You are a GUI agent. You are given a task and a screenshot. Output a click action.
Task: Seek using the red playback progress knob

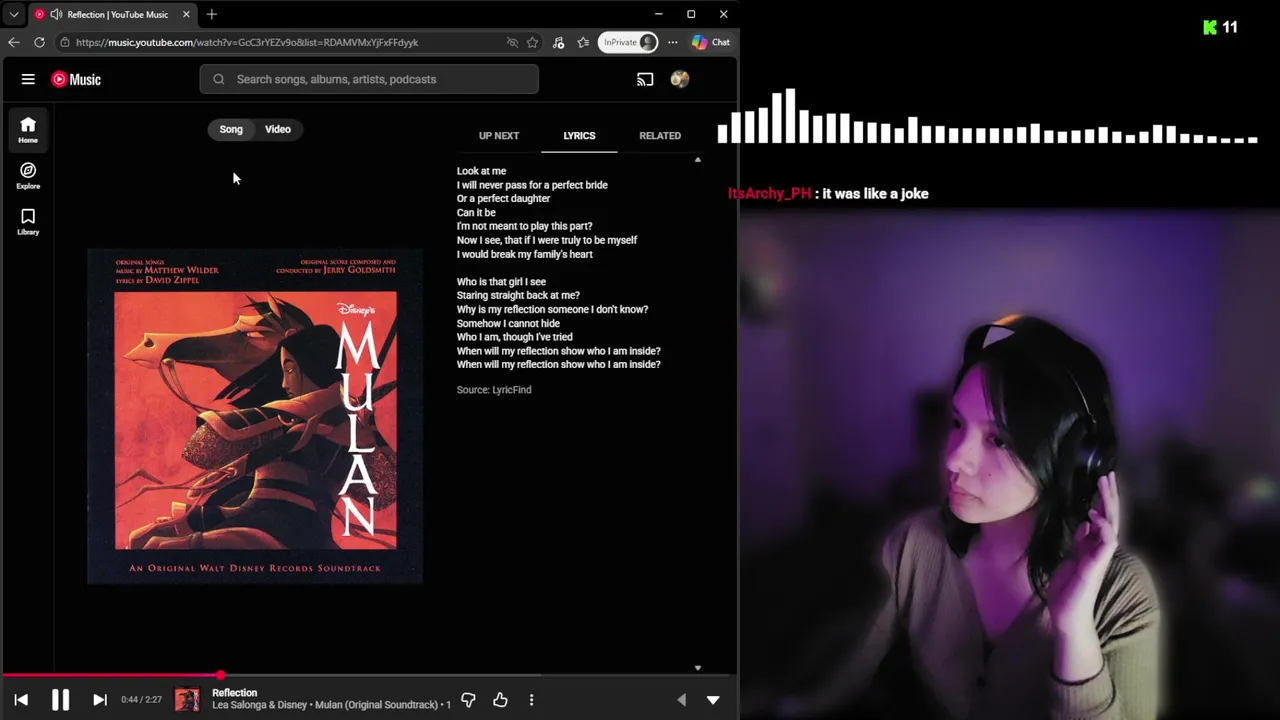click(x=220, y=675)
